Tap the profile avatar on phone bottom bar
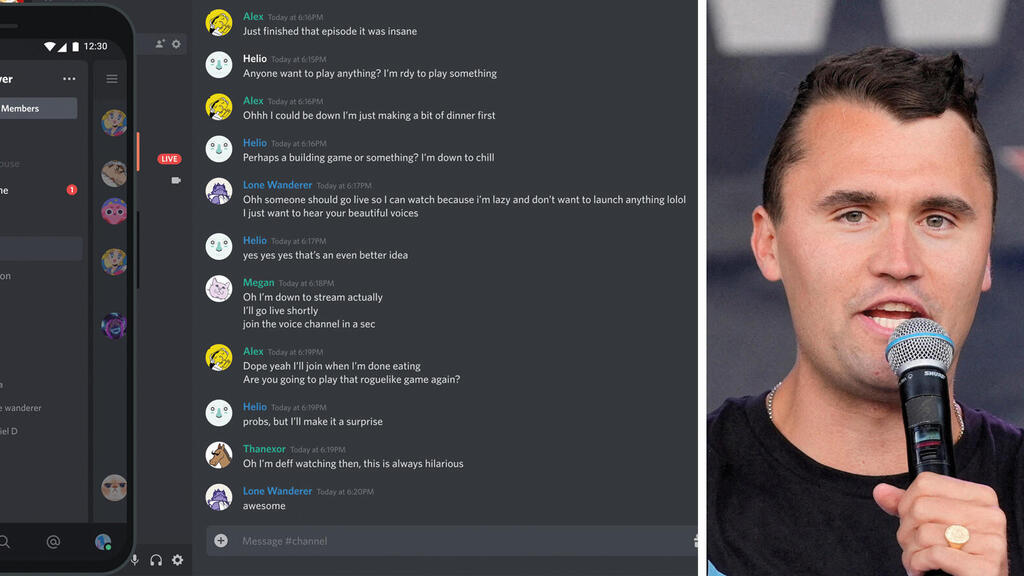The image size is (1024, 576). point(103,541)
